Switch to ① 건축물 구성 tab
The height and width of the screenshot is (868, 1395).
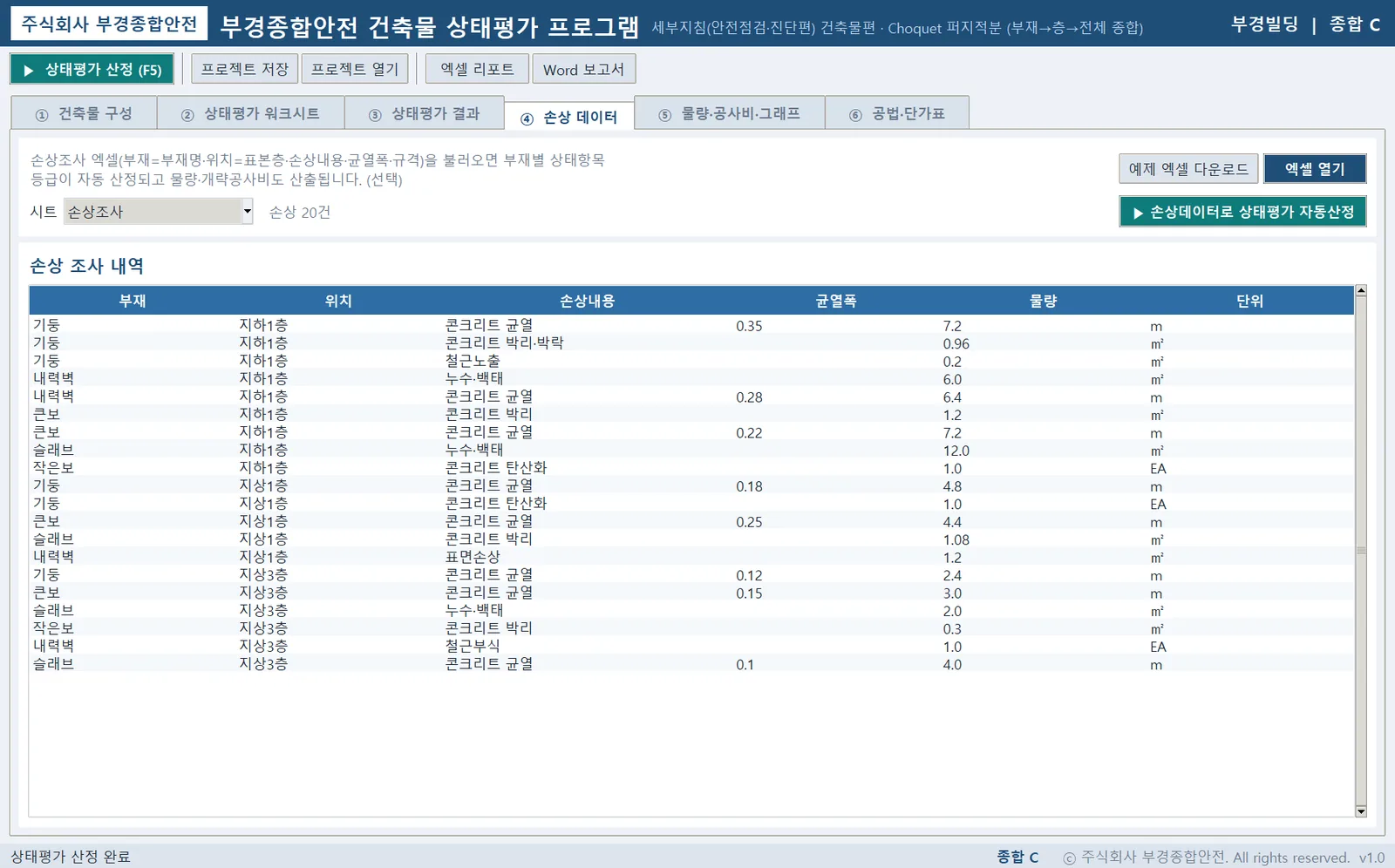84,113
